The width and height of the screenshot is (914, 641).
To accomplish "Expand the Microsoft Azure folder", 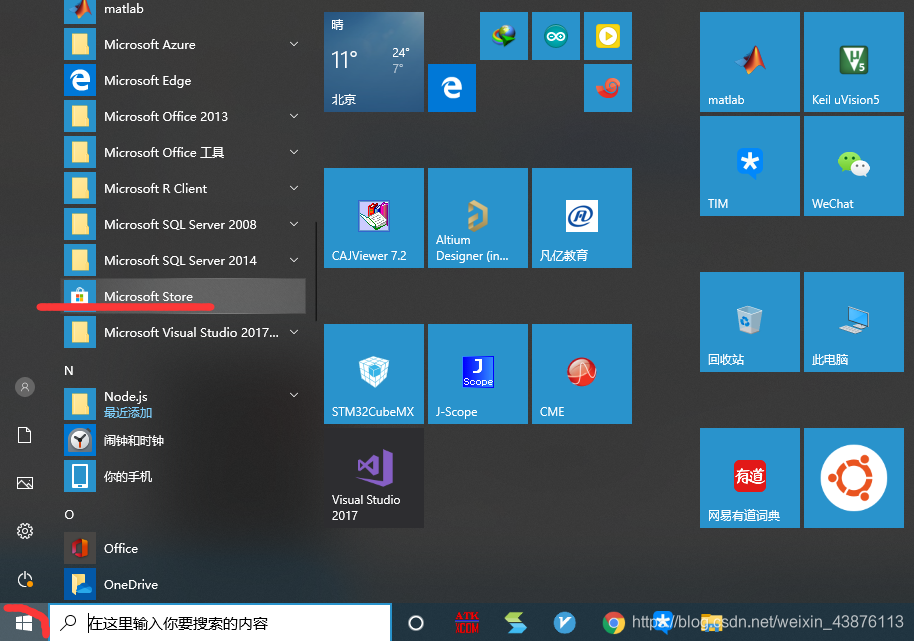I will [x=183, y=44].
